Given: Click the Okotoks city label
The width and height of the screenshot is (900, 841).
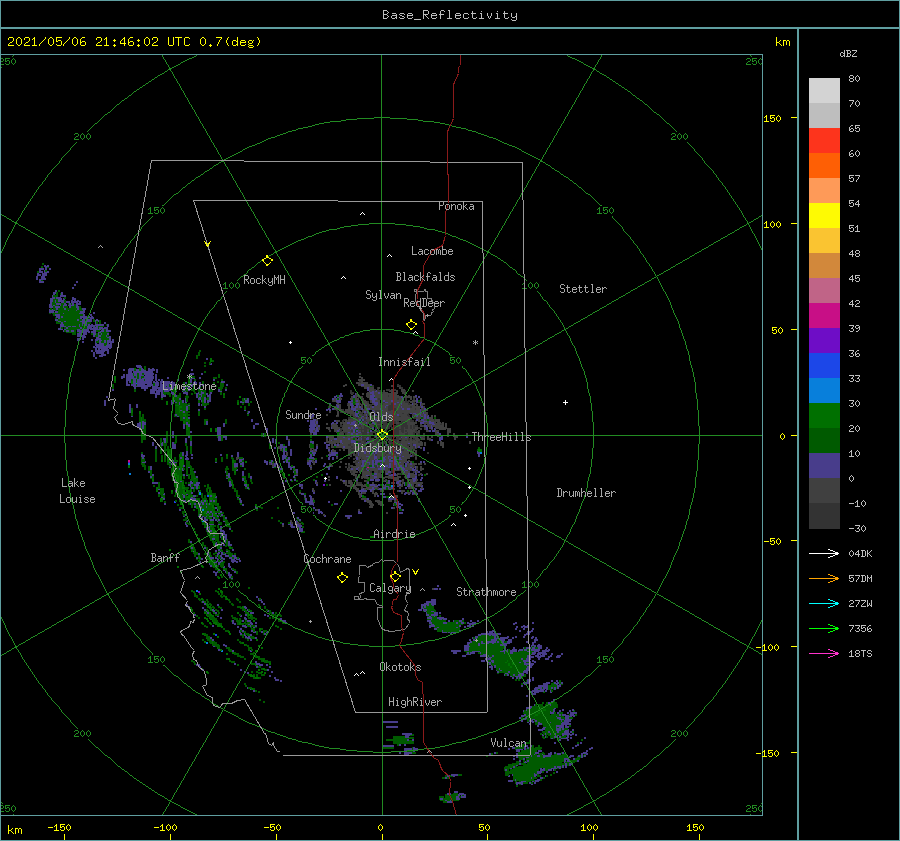Looking at the screenshot, I should coord(400,666).
